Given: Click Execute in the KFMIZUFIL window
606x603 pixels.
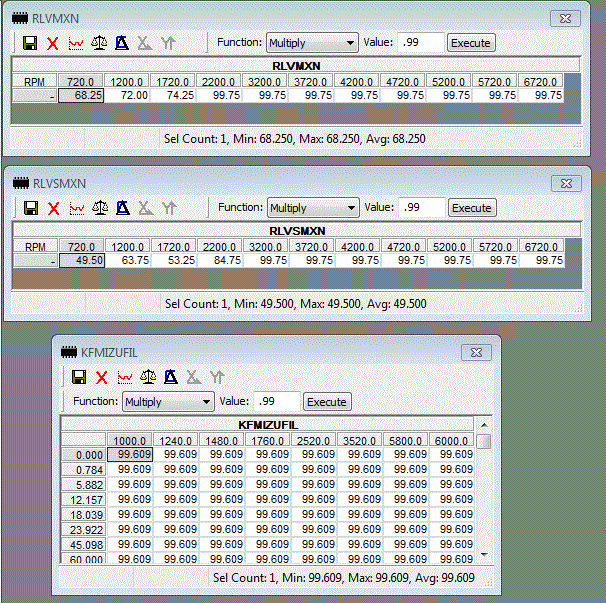Looking at the screenshot, I should pyautogui.click(x=327, y=402).
